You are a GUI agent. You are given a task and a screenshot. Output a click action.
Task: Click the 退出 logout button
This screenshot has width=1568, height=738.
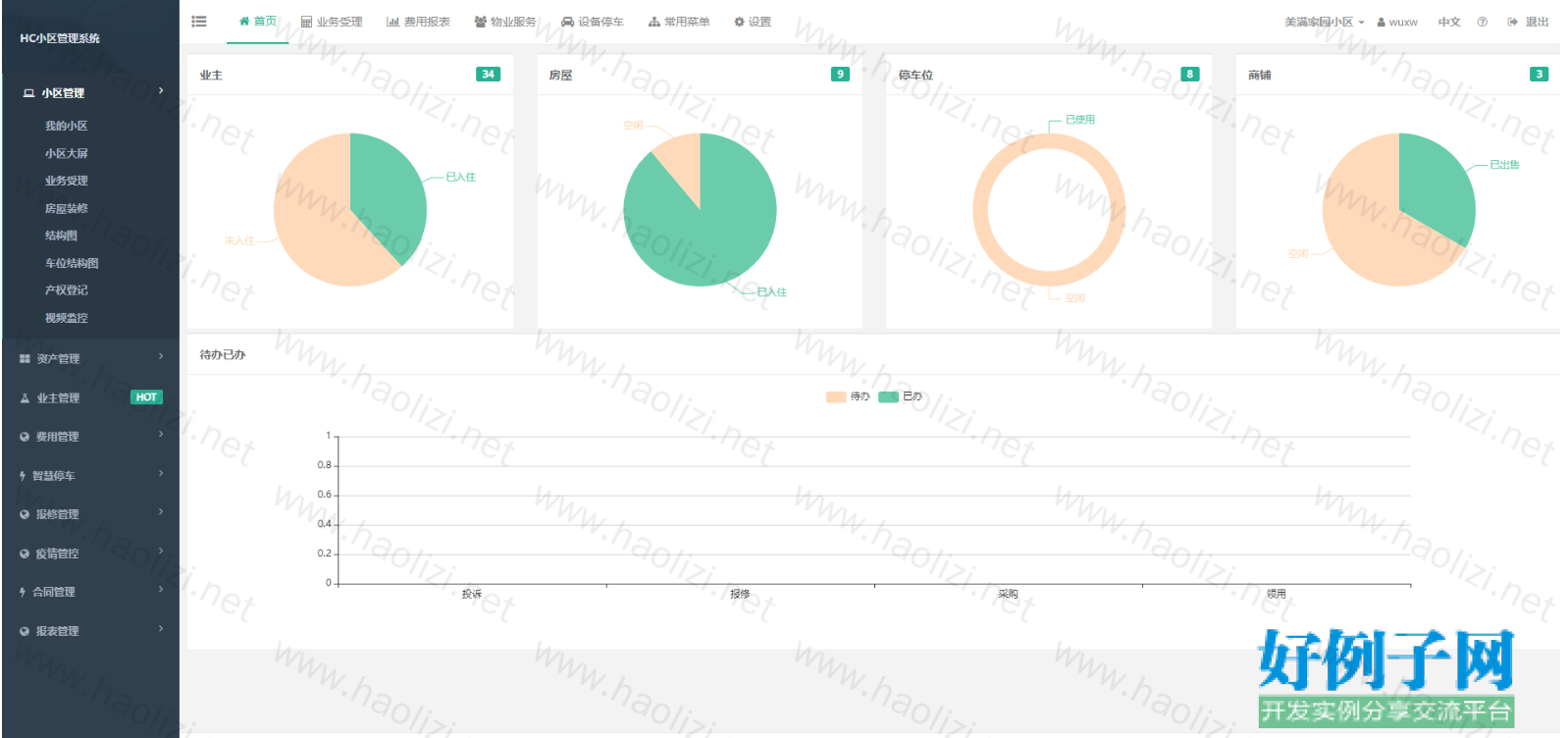tap(1529, 22)
